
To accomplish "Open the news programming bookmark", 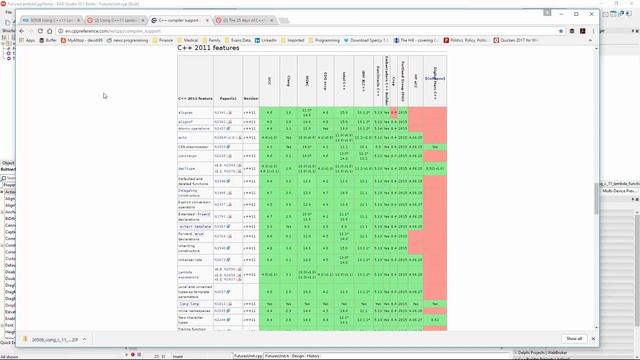I will [127, 40].
